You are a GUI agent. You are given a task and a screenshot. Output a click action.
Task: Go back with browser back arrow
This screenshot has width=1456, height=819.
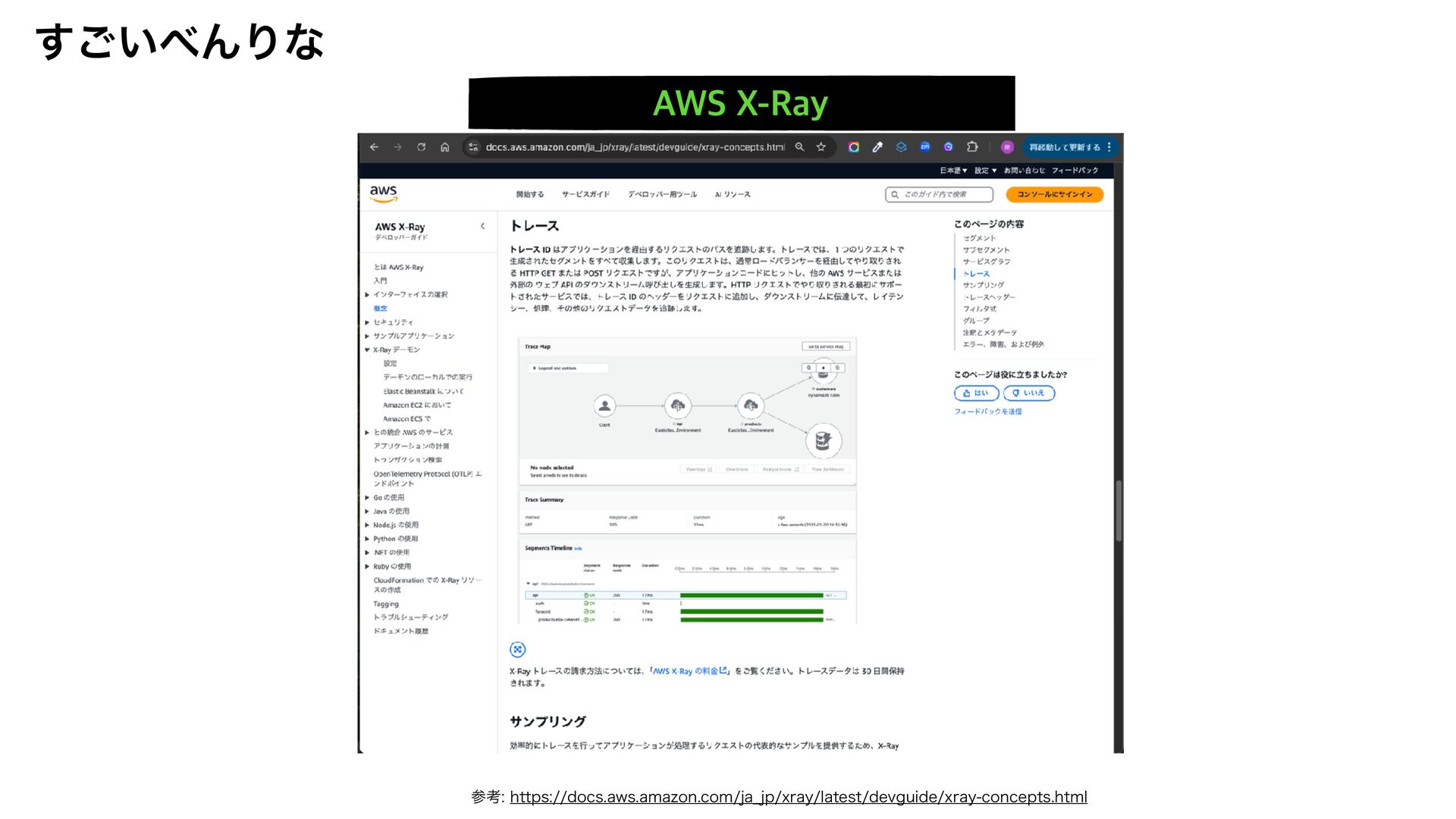pos(374,147)
